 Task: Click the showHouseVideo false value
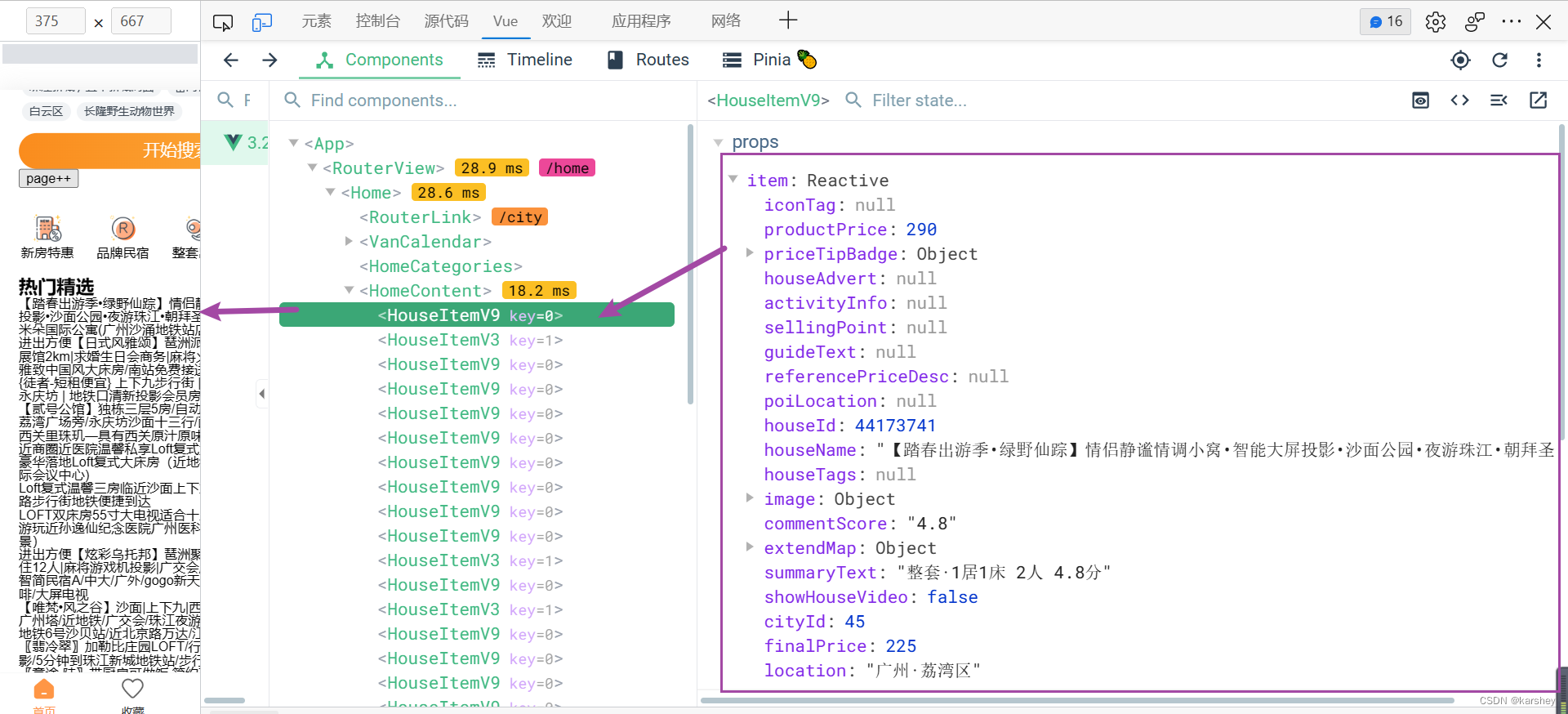[x=952, y=597]
